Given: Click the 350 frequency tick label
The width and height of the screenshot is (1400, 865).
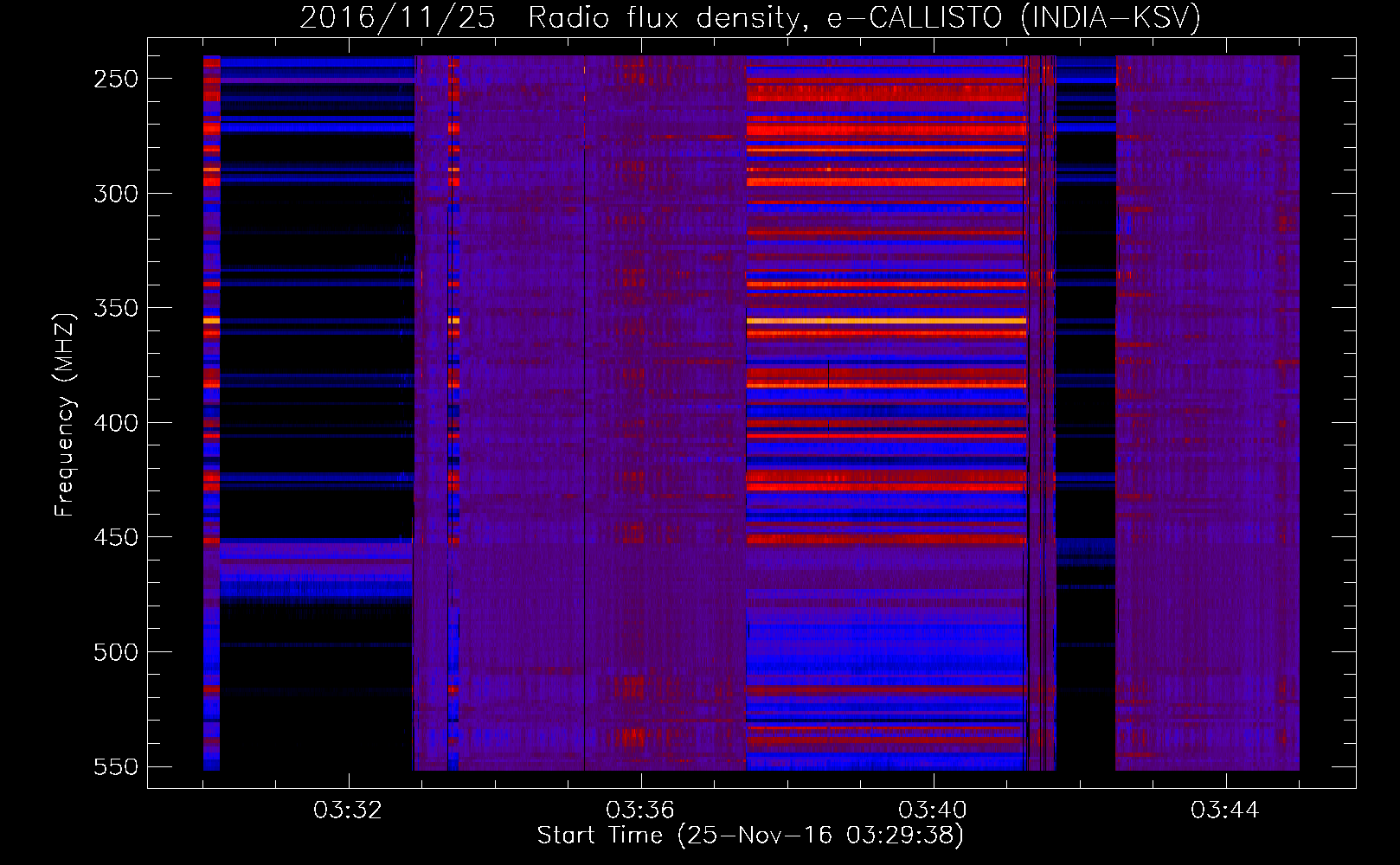Looking at the screenshot, I should (x=116, y=309).
